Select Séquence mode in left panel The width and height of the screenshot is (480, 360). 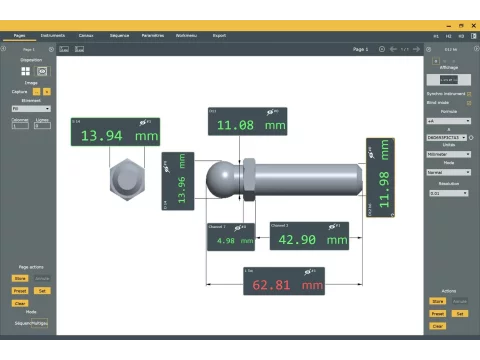point(23,323)
